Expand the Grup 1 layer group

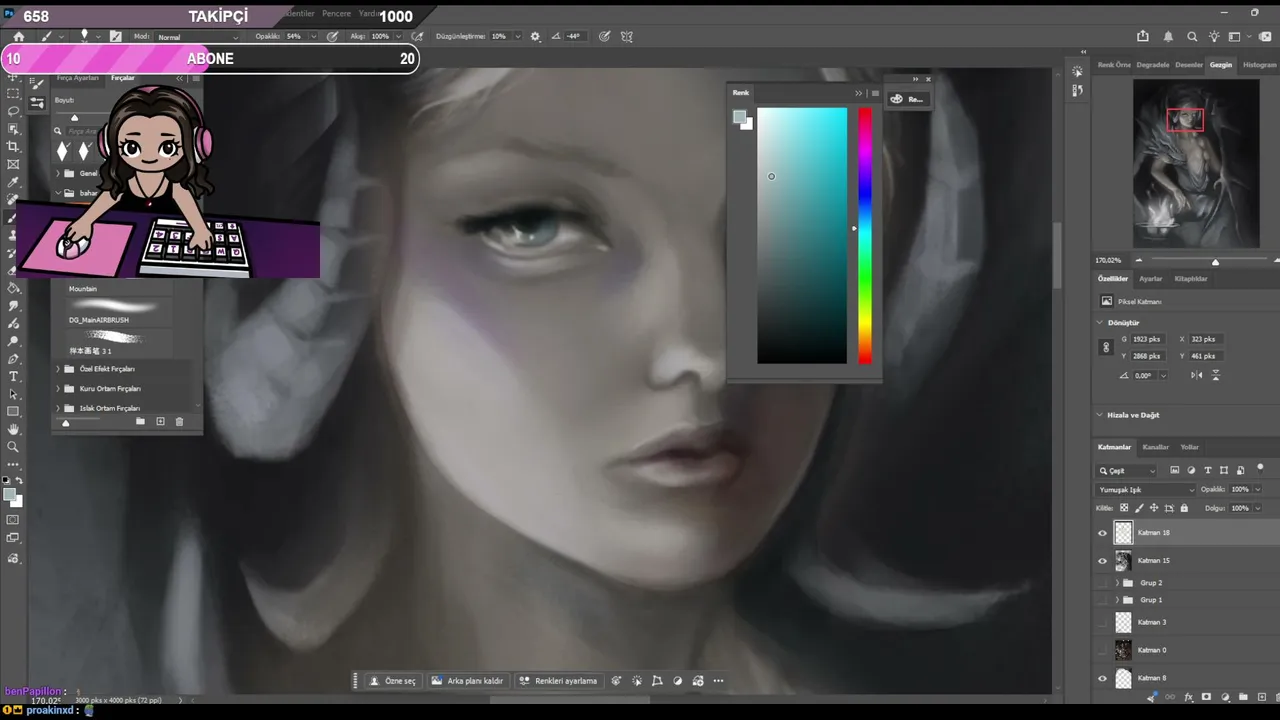(x=1117, y=600)
